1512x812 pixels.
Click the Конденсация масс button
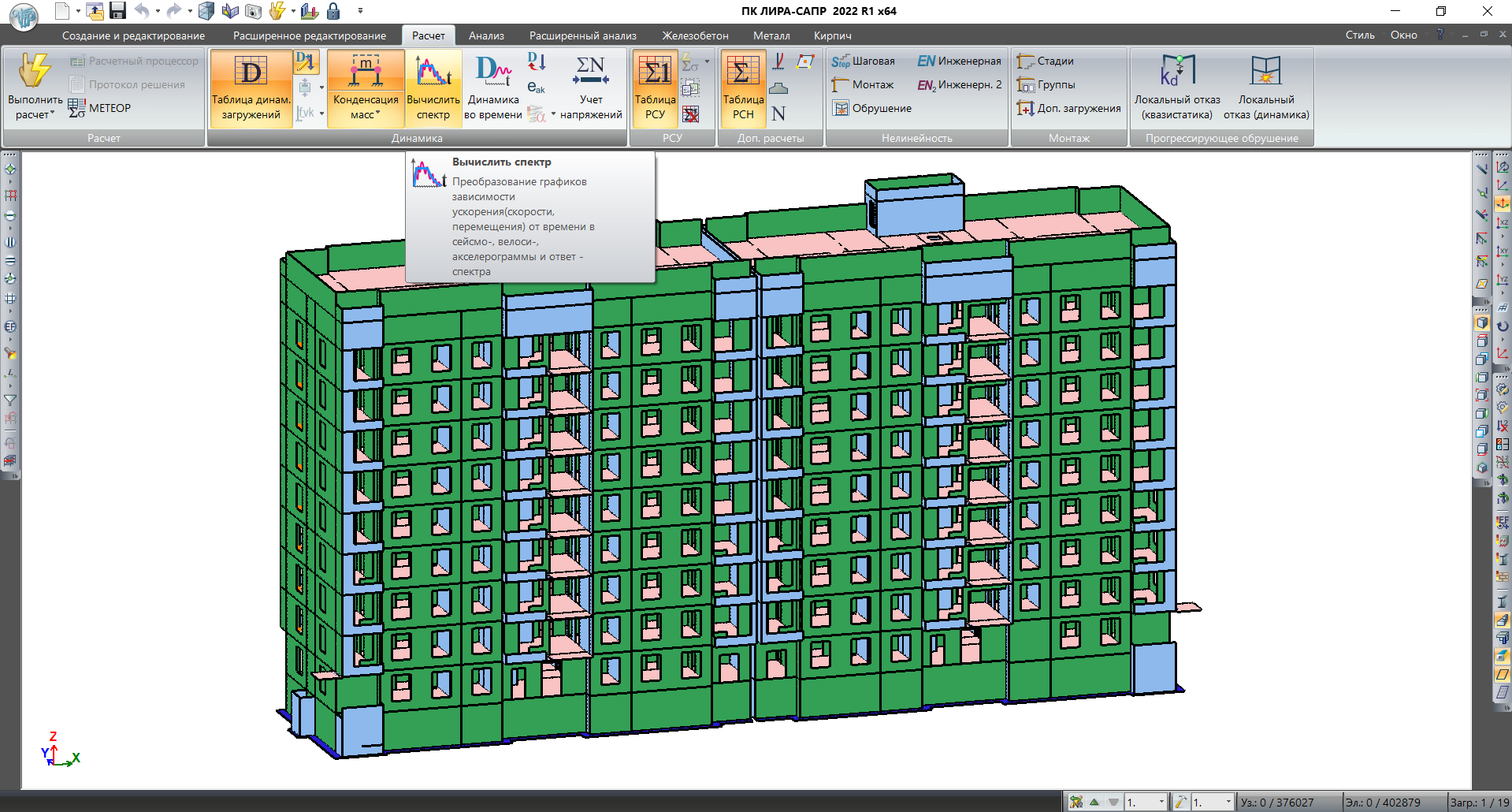(x=366, y=88)
